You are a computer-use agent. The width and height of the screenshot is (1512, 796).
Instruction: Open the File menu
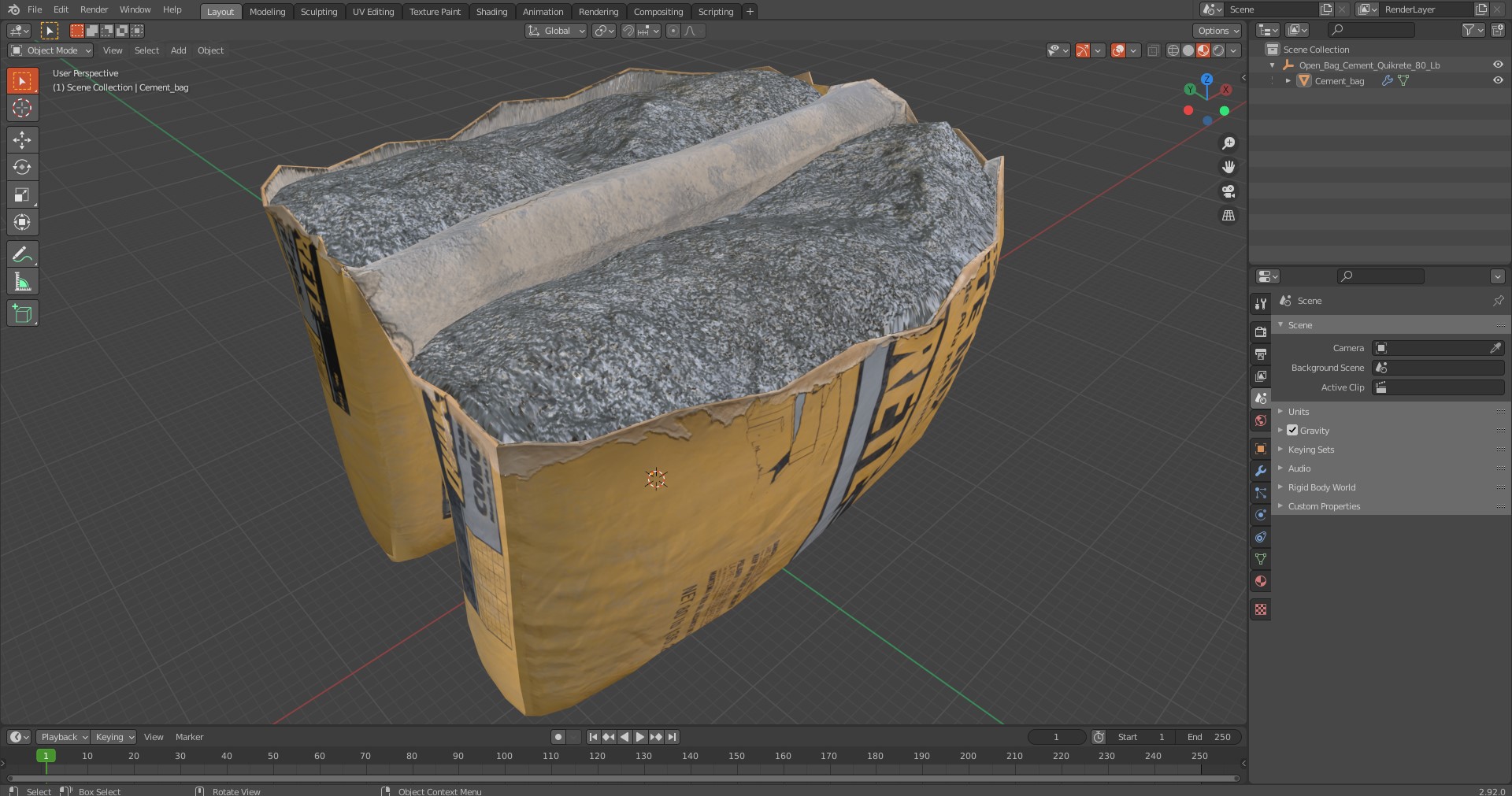(35, 9)
